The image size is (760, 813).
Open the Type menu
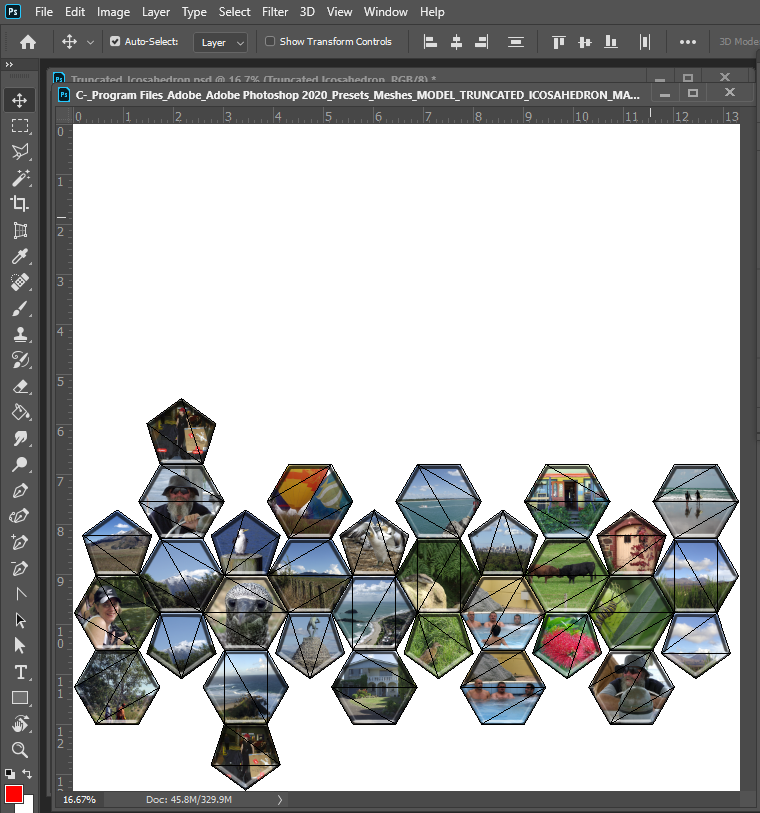coord(194,11)
